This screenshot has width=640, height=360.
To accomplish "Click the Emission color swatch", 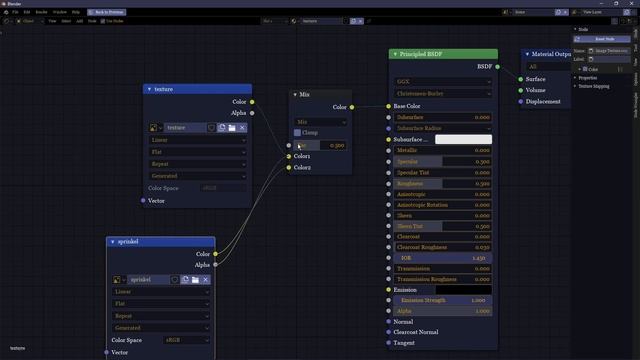I will click(x=463, y=290).
